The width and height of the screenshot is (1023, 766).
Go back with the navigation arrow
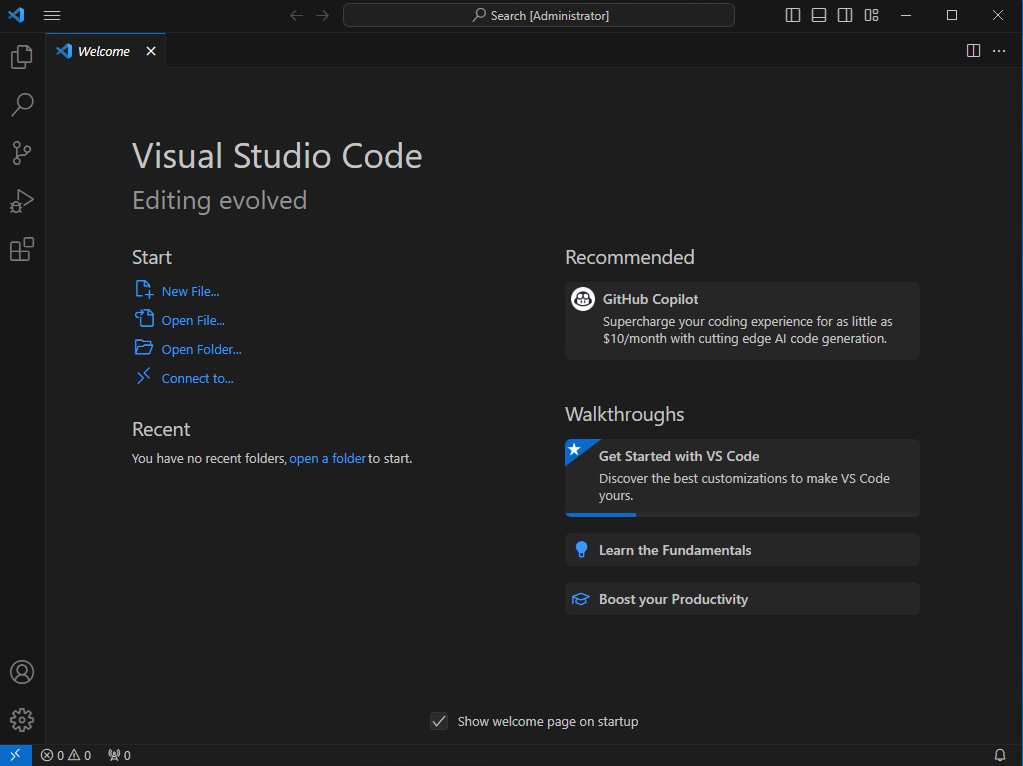296,16
